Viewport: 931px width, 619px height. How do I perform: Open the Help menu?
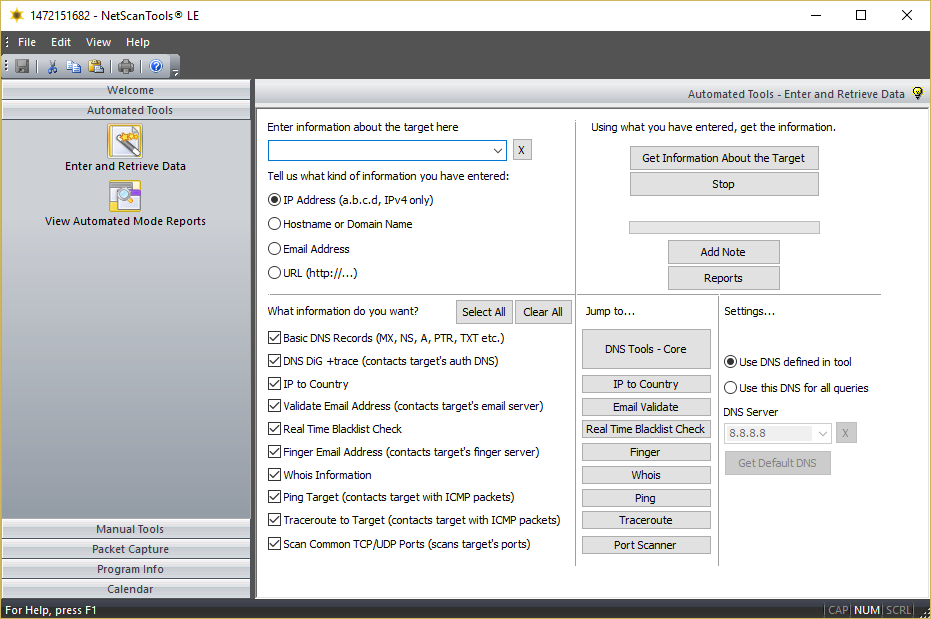tap(138, 42)
